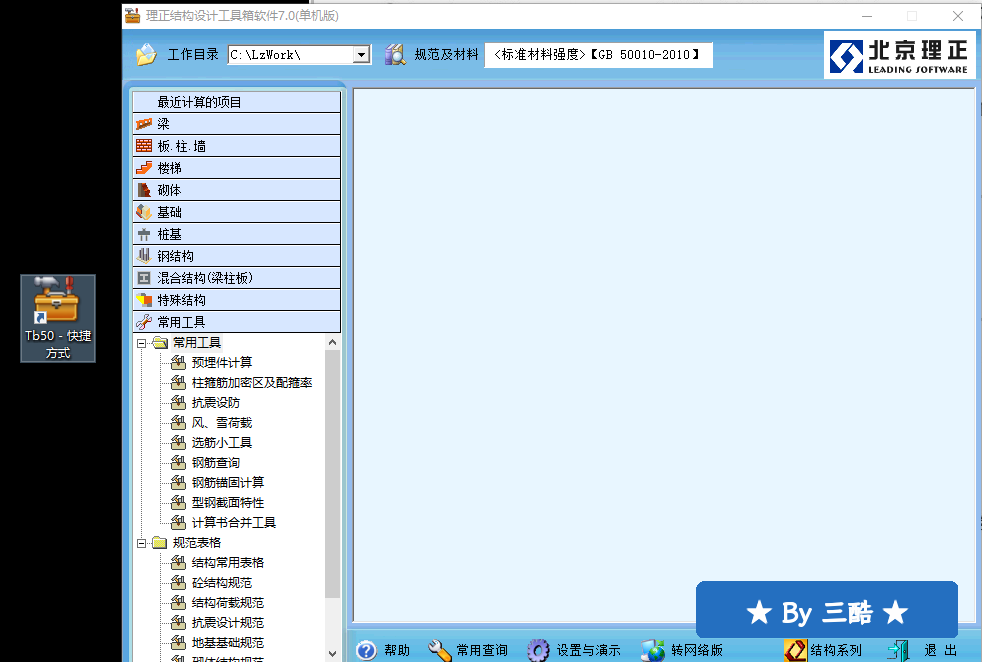982x662 pixels.
Task: Click the 钢结构 steel structure icon
Action: pos(144,256)
